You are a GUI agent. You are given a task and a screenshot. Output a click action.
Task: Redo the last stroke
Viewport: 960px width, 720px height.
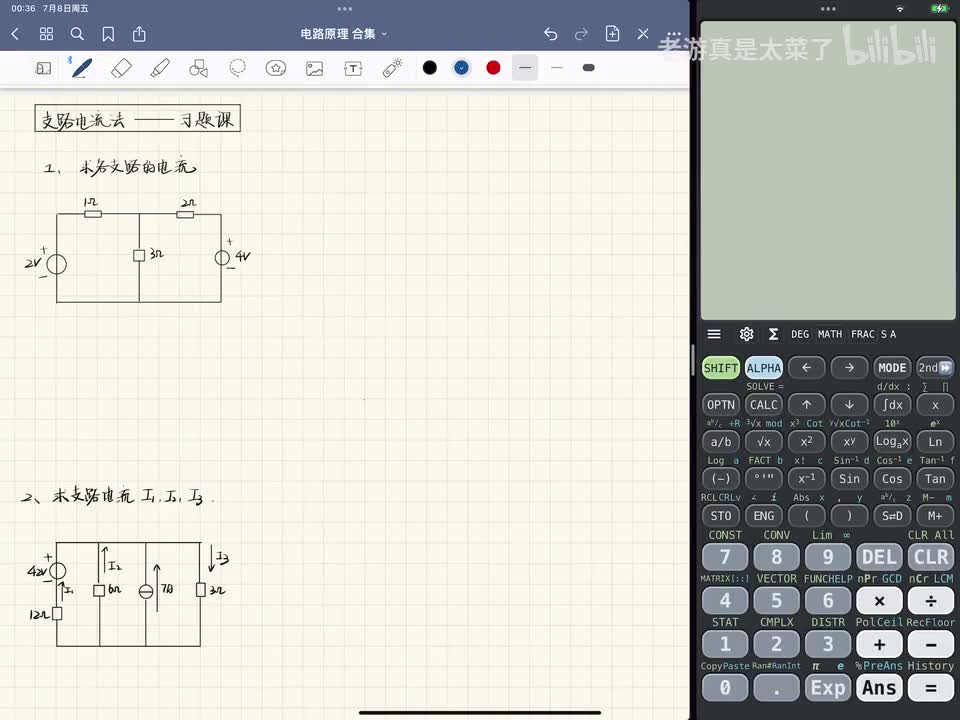pyautogui.click(x=581, y=34)
